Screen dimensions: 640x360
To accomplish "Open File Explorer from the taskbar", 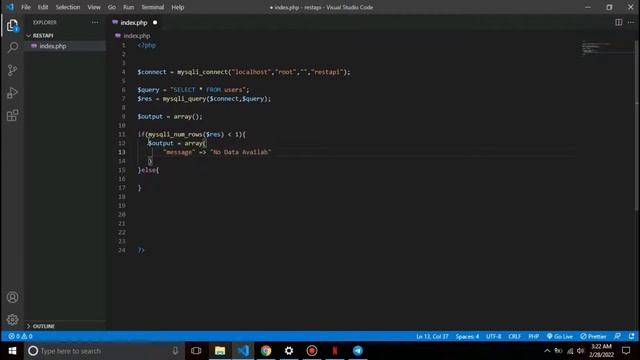I will tap(220, 351).
